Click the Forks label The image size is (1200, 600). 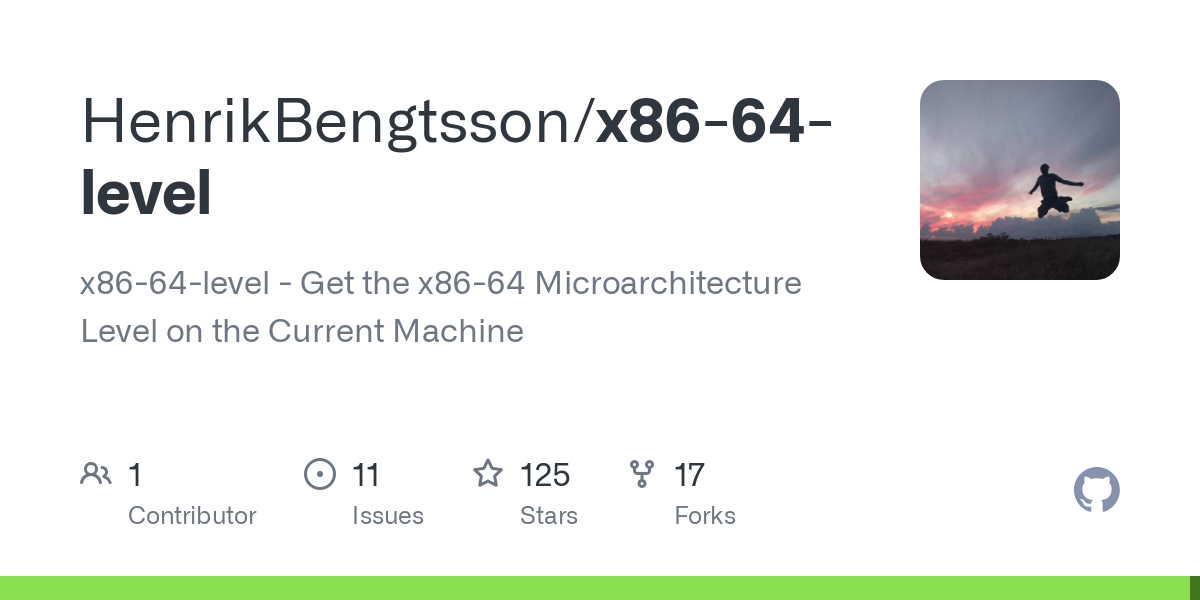coord(705,516)
